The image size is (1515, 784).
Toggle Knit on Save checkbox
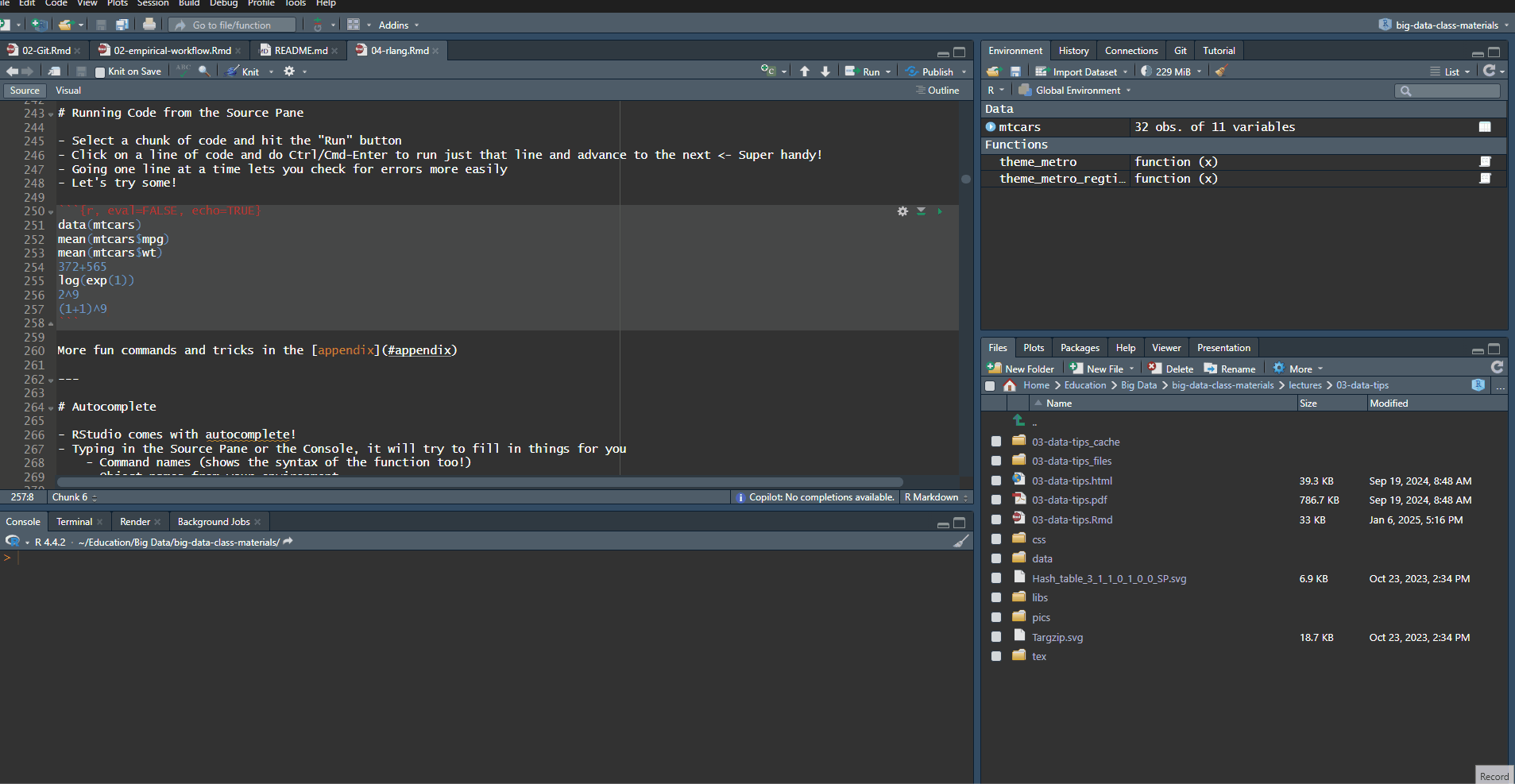coord(100,72)
